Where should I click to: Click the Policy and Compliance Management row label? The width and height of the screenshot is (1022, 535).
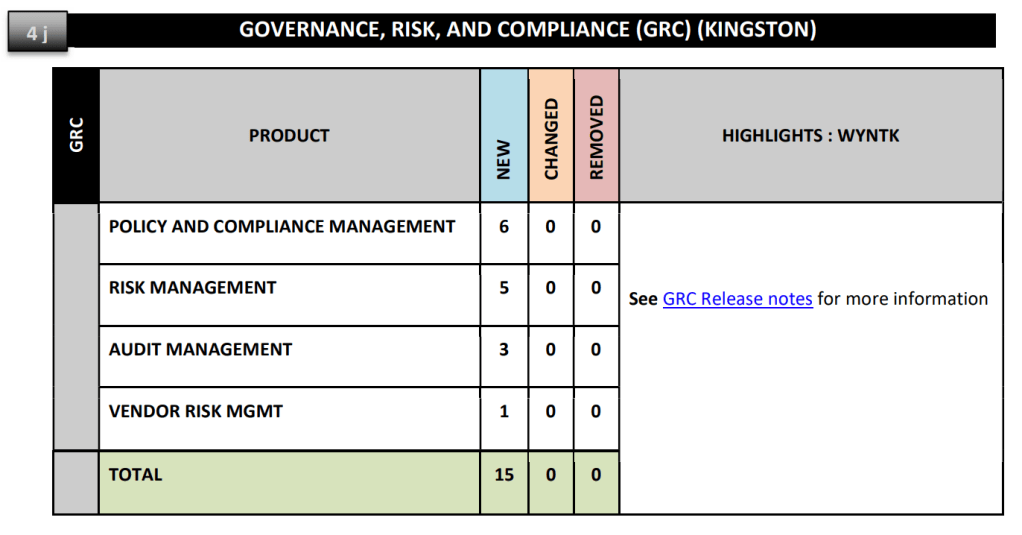282,227
